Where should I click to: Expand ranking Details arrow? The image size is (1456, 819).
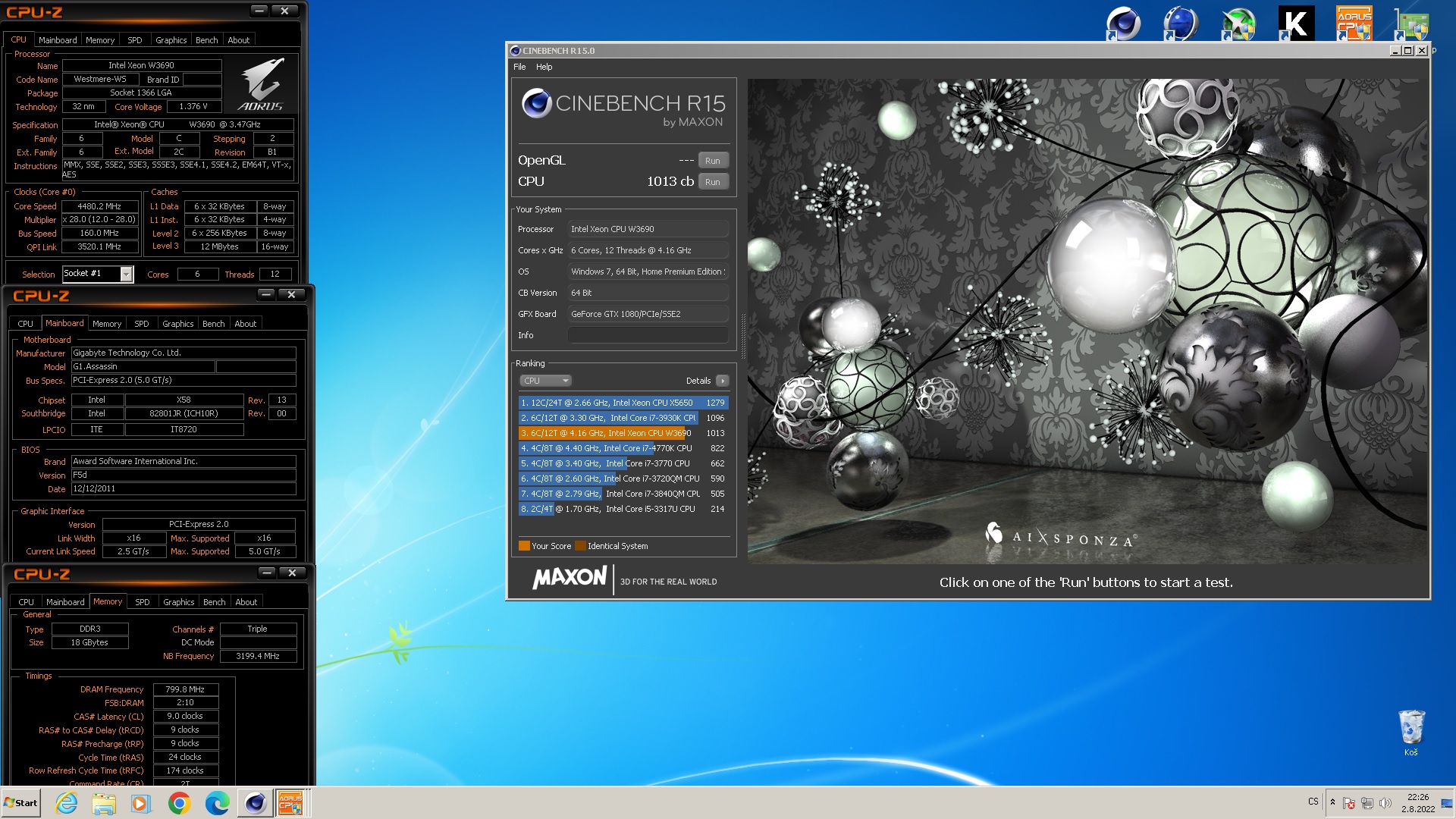722,381
